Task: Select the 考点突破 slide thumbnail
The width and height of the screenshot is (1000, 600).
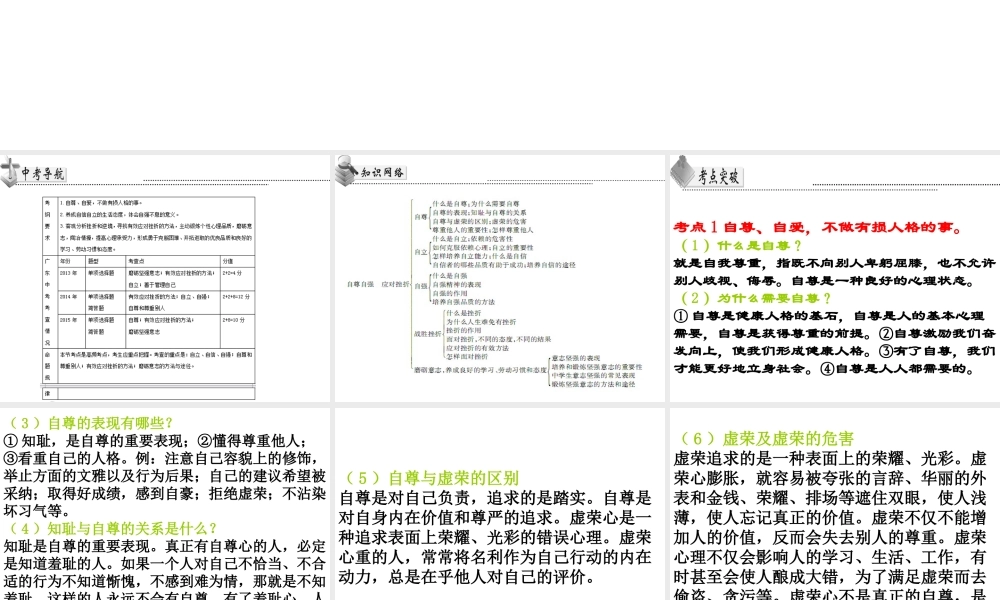Action: (x=835, y=278)
